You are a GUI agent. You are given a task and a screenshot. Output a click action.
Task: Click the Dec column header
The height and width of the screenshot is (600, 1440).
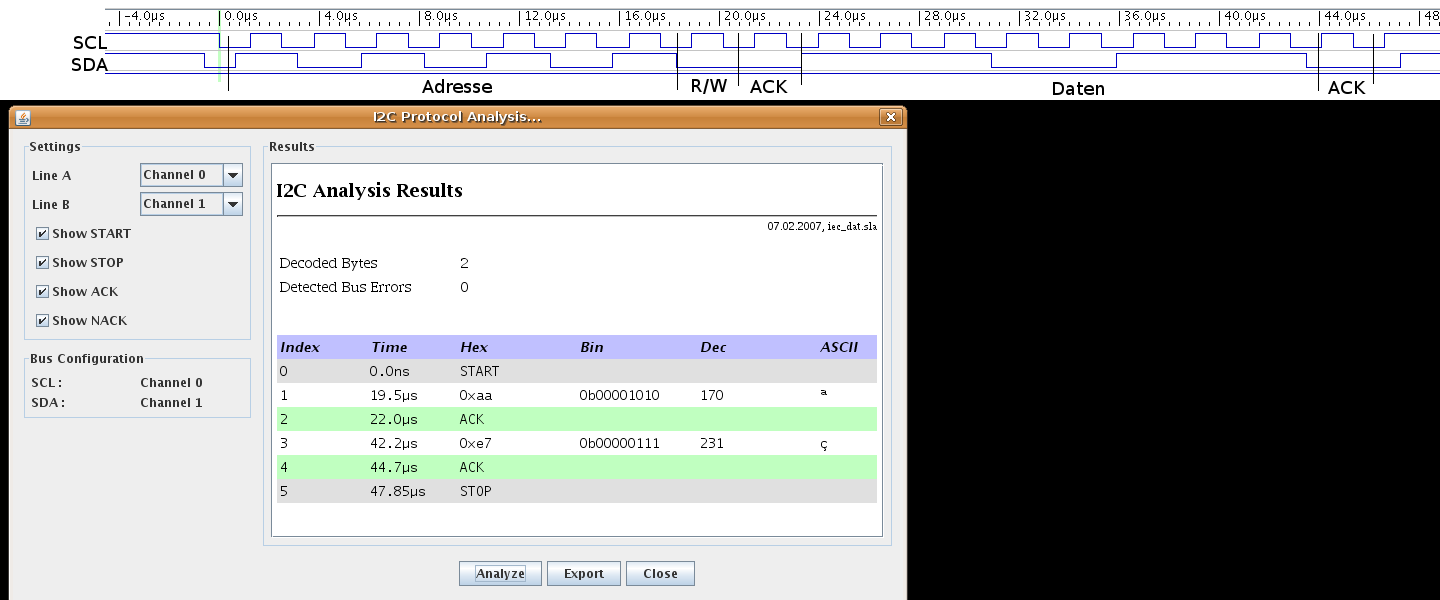coord(713,347)
